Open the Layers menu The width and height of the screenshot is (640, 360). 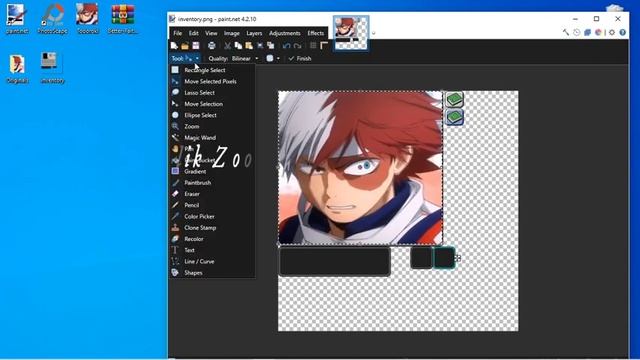[254, 33]
